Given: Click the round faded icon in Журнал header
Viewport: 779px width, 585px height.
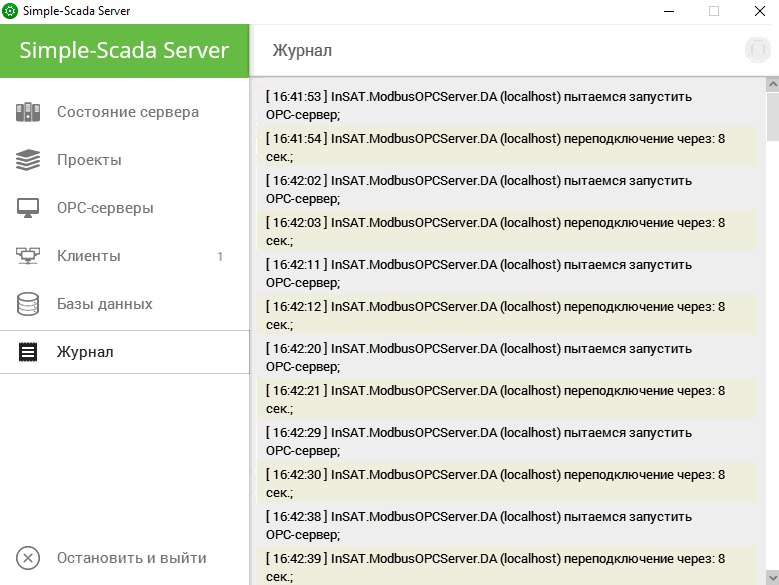Looking at the screenshot, I should pos(758,50).
